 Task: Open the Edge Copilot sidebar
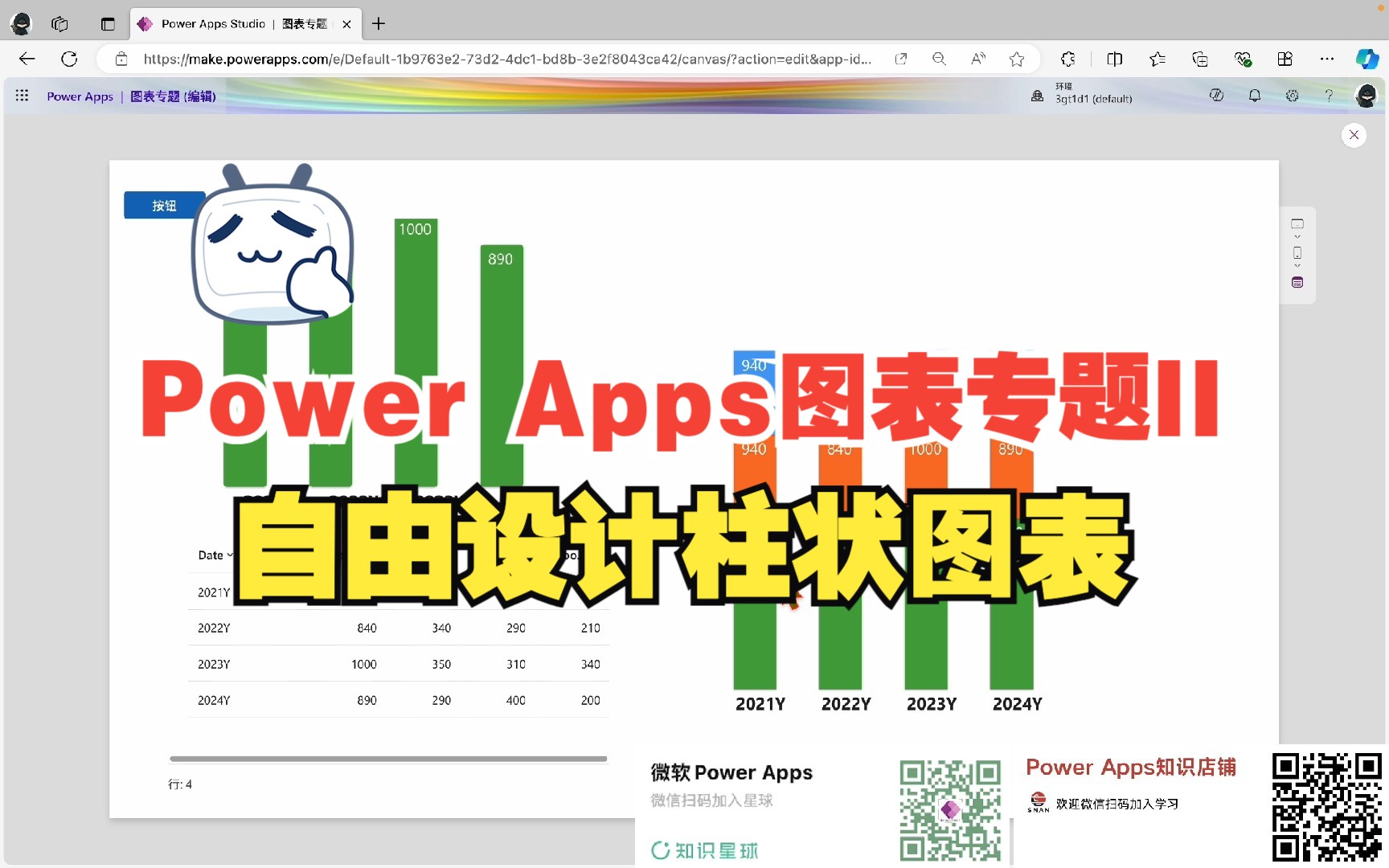pos(1367,59)
